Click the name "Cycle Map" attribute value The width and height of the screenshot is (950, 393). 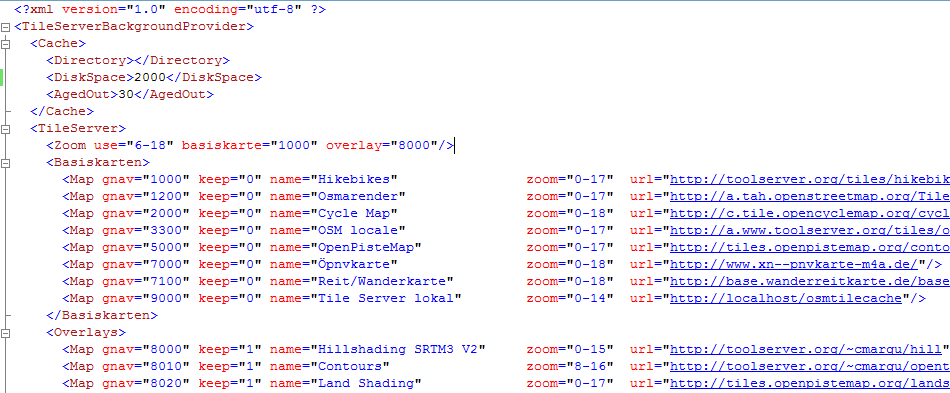tap(354, 214)
